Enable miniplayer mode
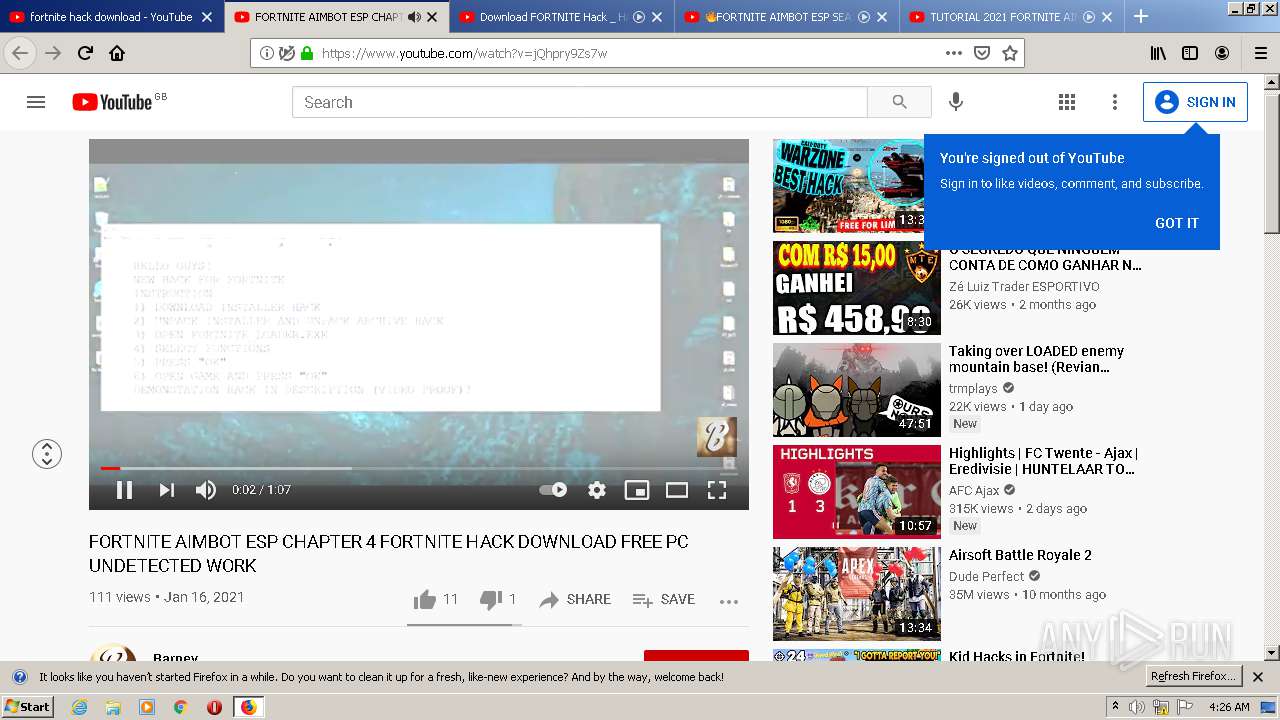1280x720 pixels. point(637,490)
